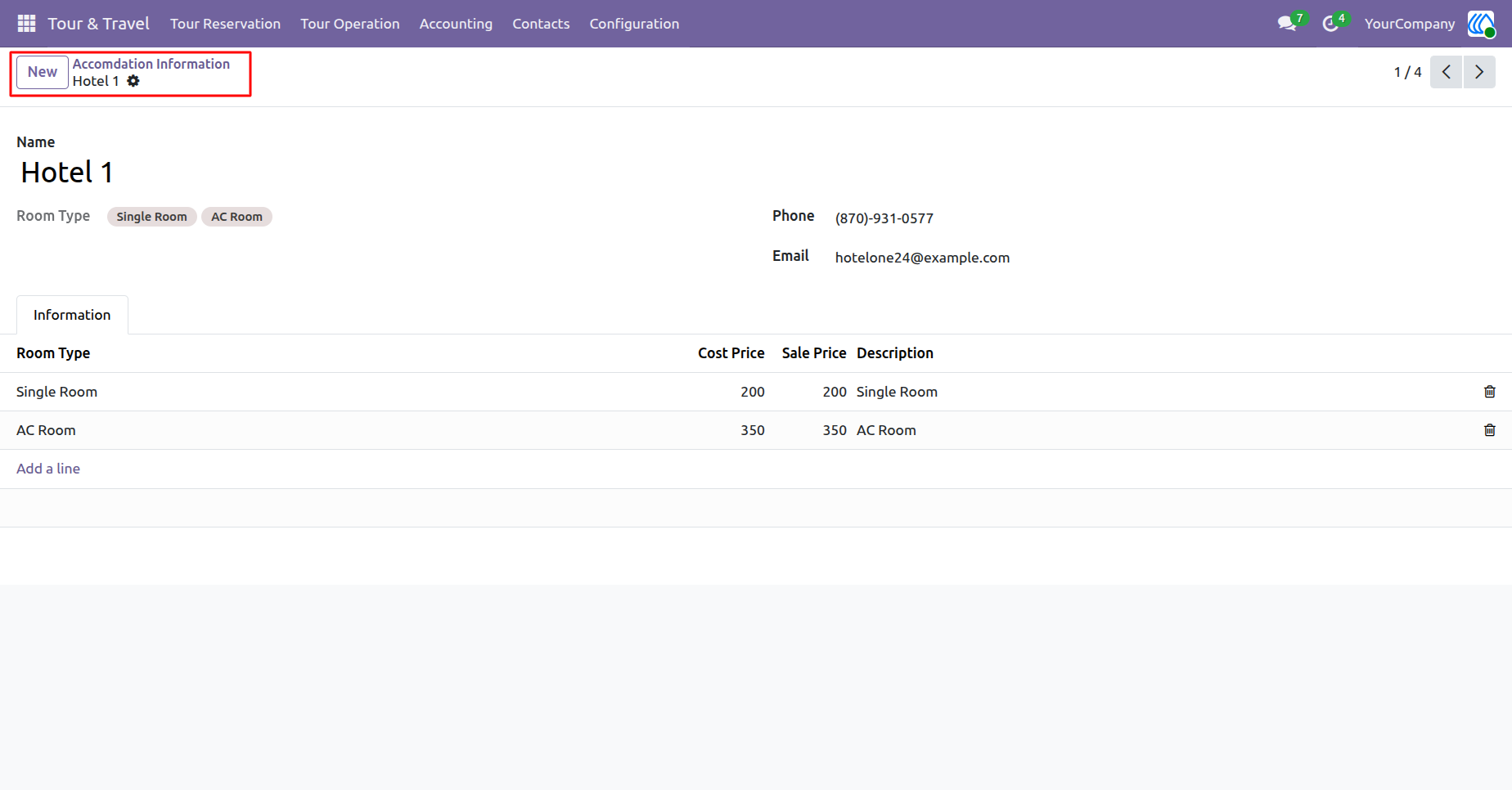Click AC Room room type cell
The image size is (1512, 790).
pyautogui.click(x=46, y=430)
